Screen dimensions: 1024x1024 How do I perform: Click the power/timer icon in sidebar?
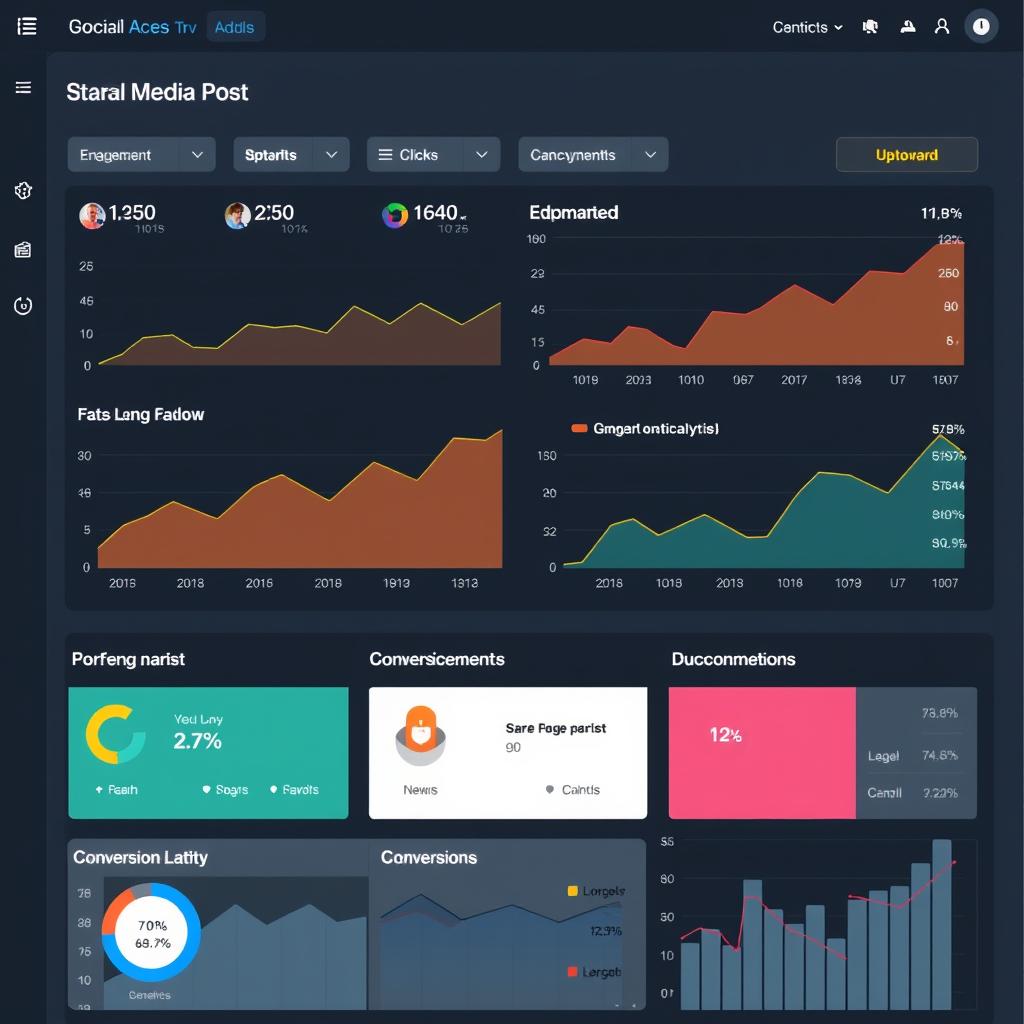(x=23, y=306)
